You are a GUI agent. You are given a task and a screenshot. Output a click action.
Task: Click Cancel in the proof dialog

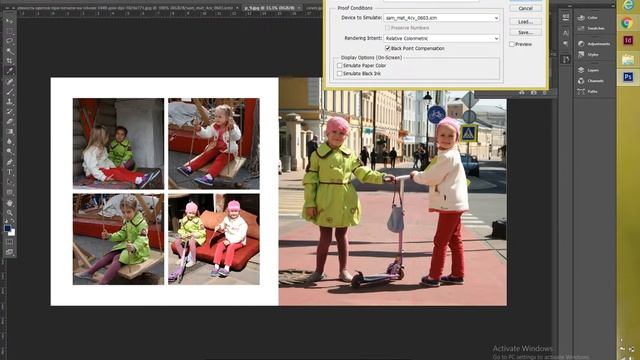coord(525,8)
